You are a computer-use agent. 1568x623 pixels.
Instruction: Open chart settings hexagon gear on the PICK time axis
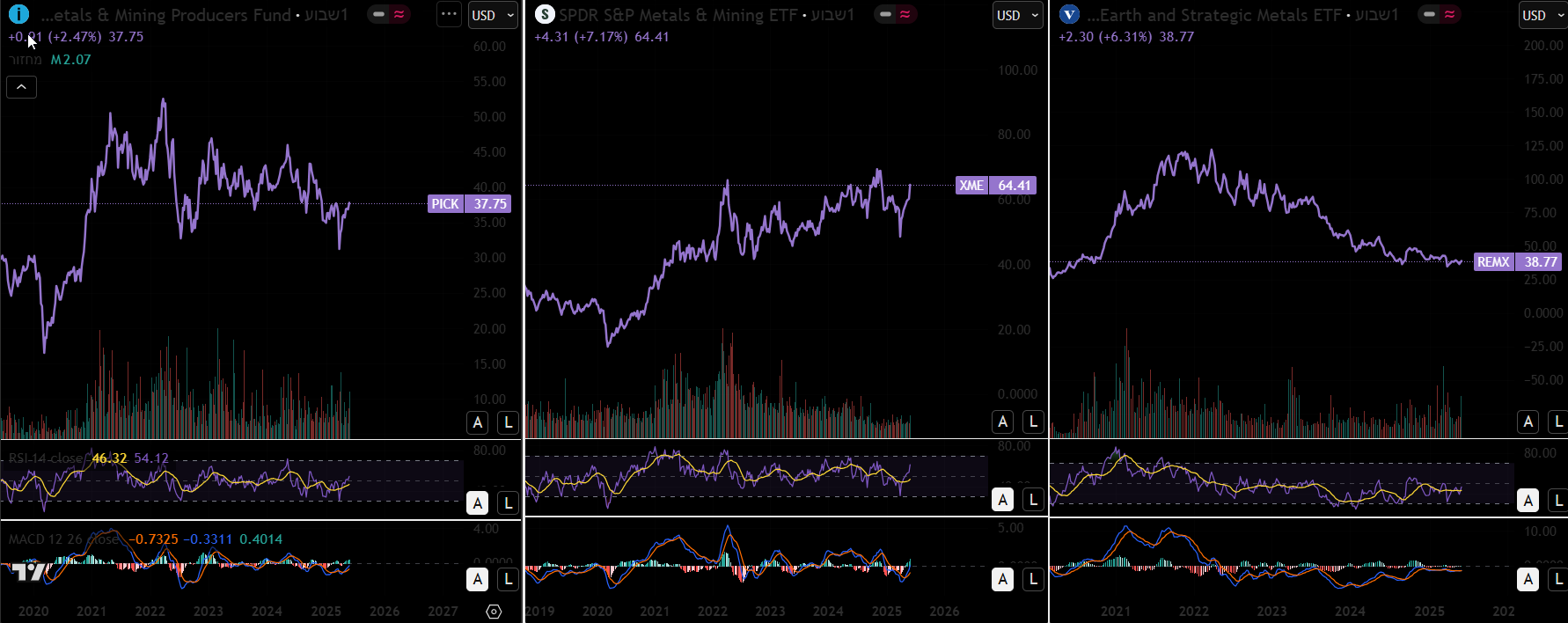(x=494, y=612)
